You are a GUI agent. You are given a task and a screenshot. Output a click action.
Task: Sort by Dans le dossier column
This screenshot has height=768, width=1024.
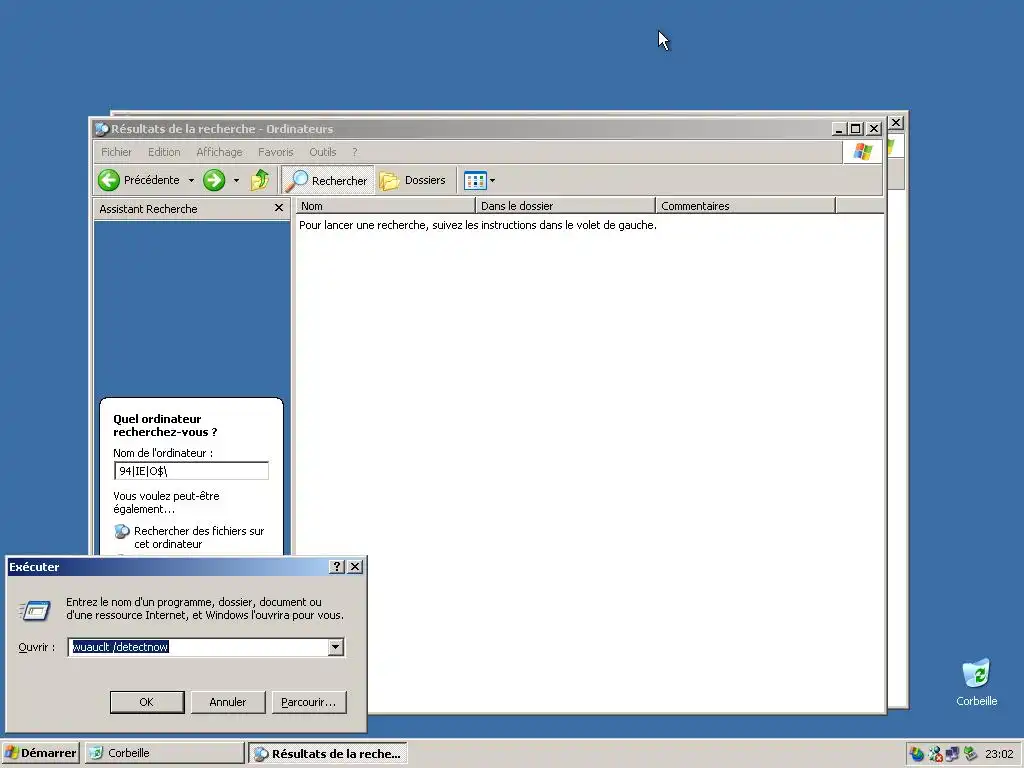coord(566,206)
